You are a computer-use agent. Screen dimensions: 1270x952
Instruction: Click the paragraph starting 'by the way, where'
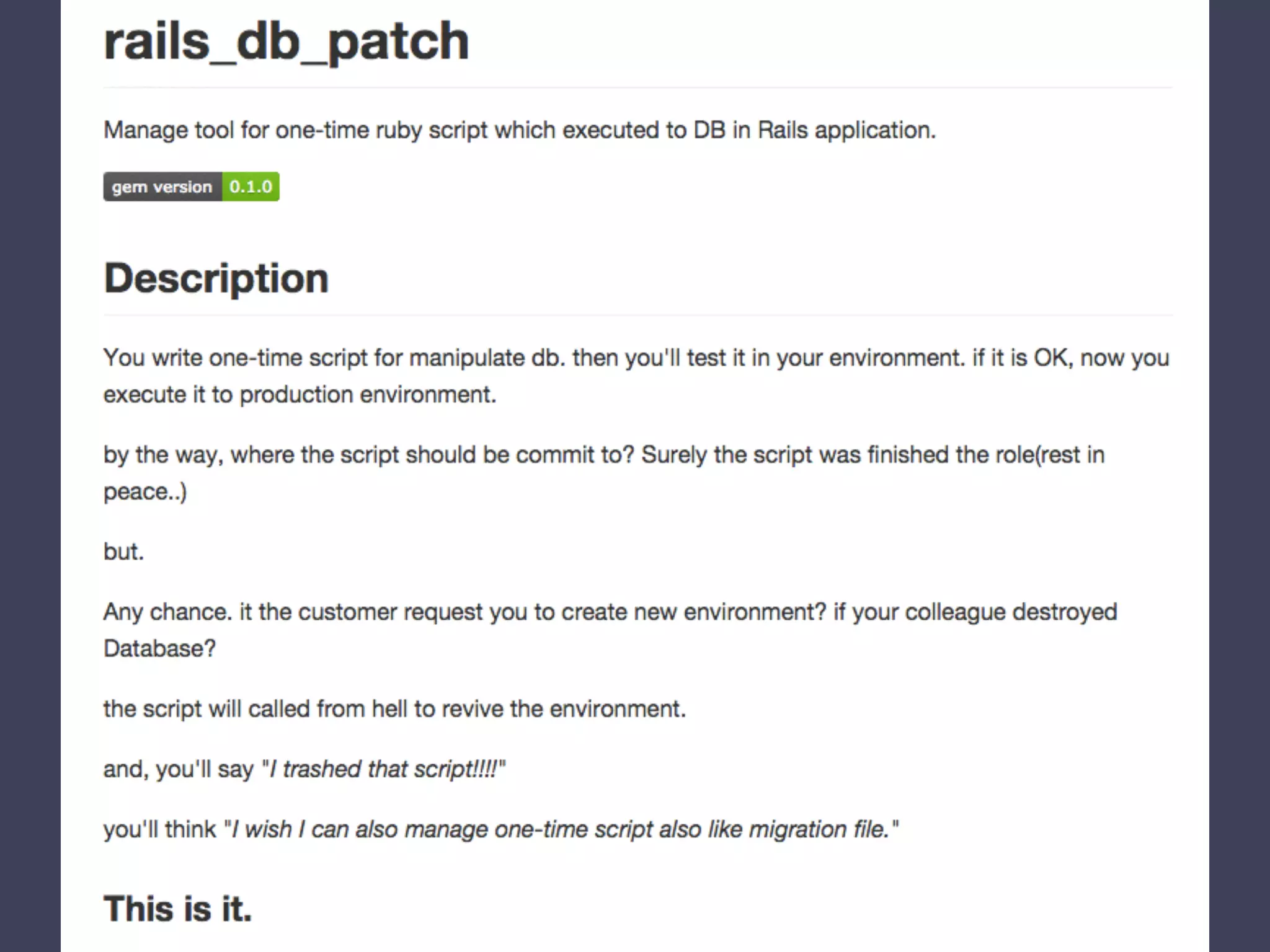point(604,473)
